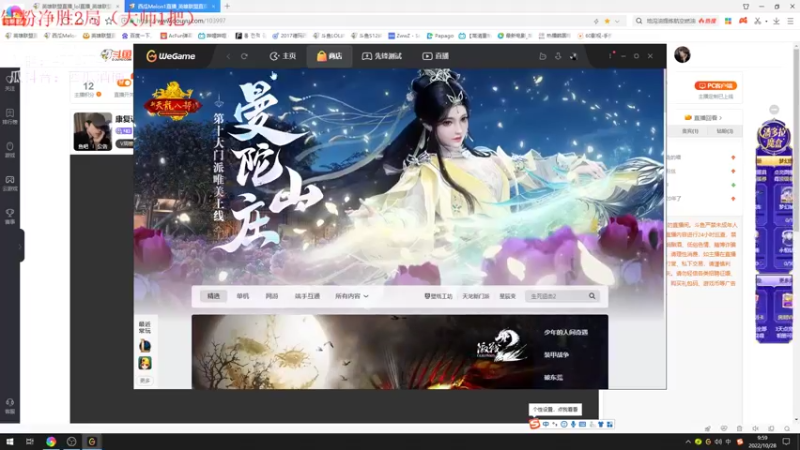Select 被东瓜 banner list entry
This screenshot has width=800, height=450.
point(553,378)
